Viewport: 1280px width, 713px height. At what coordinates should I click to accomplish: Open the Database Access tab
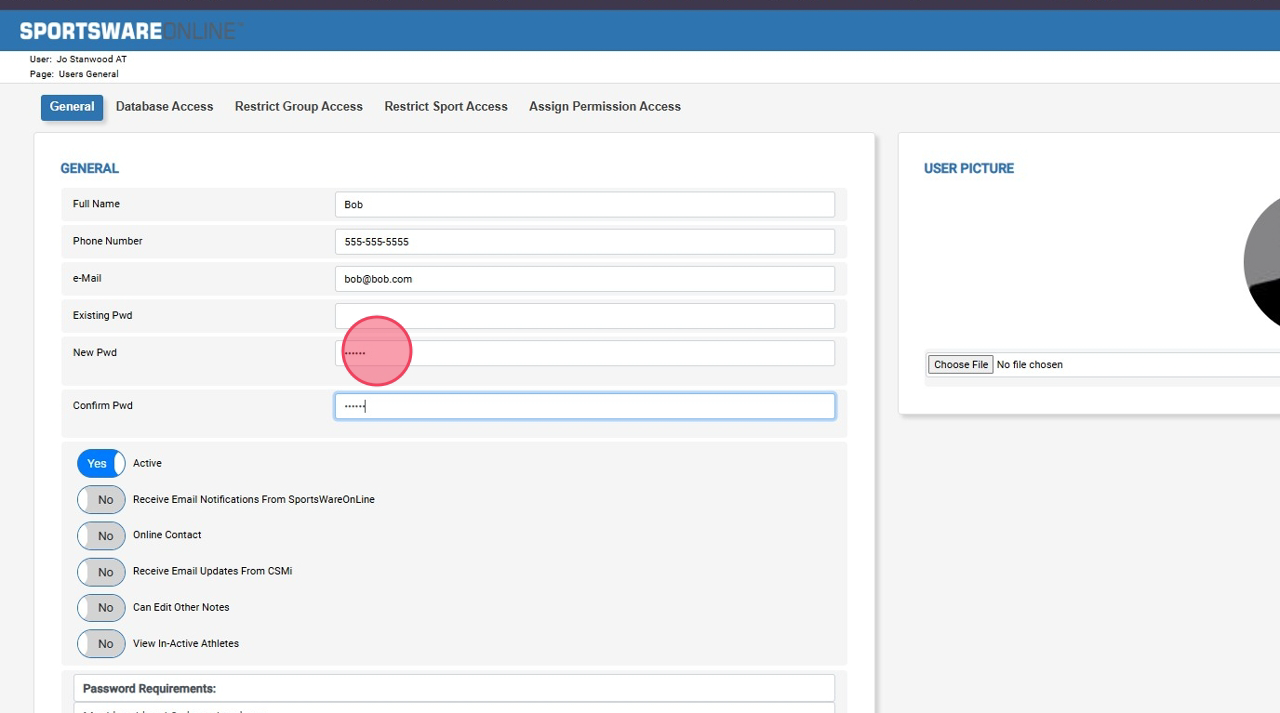(164, 107)
